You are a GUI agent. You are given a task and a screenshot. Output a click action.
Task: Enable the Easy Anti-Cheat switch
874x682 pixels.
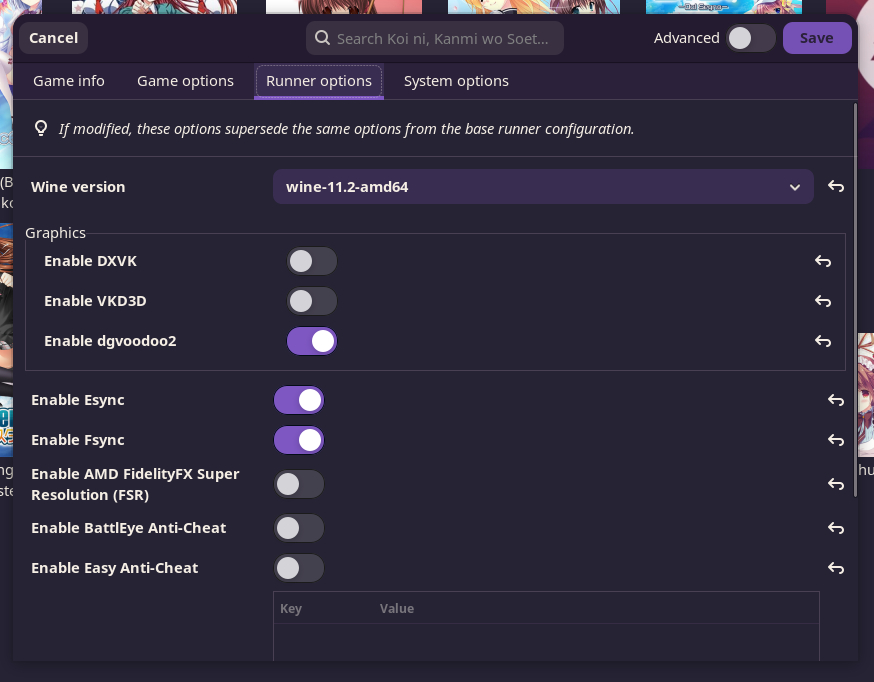click(x=299, y=568)
